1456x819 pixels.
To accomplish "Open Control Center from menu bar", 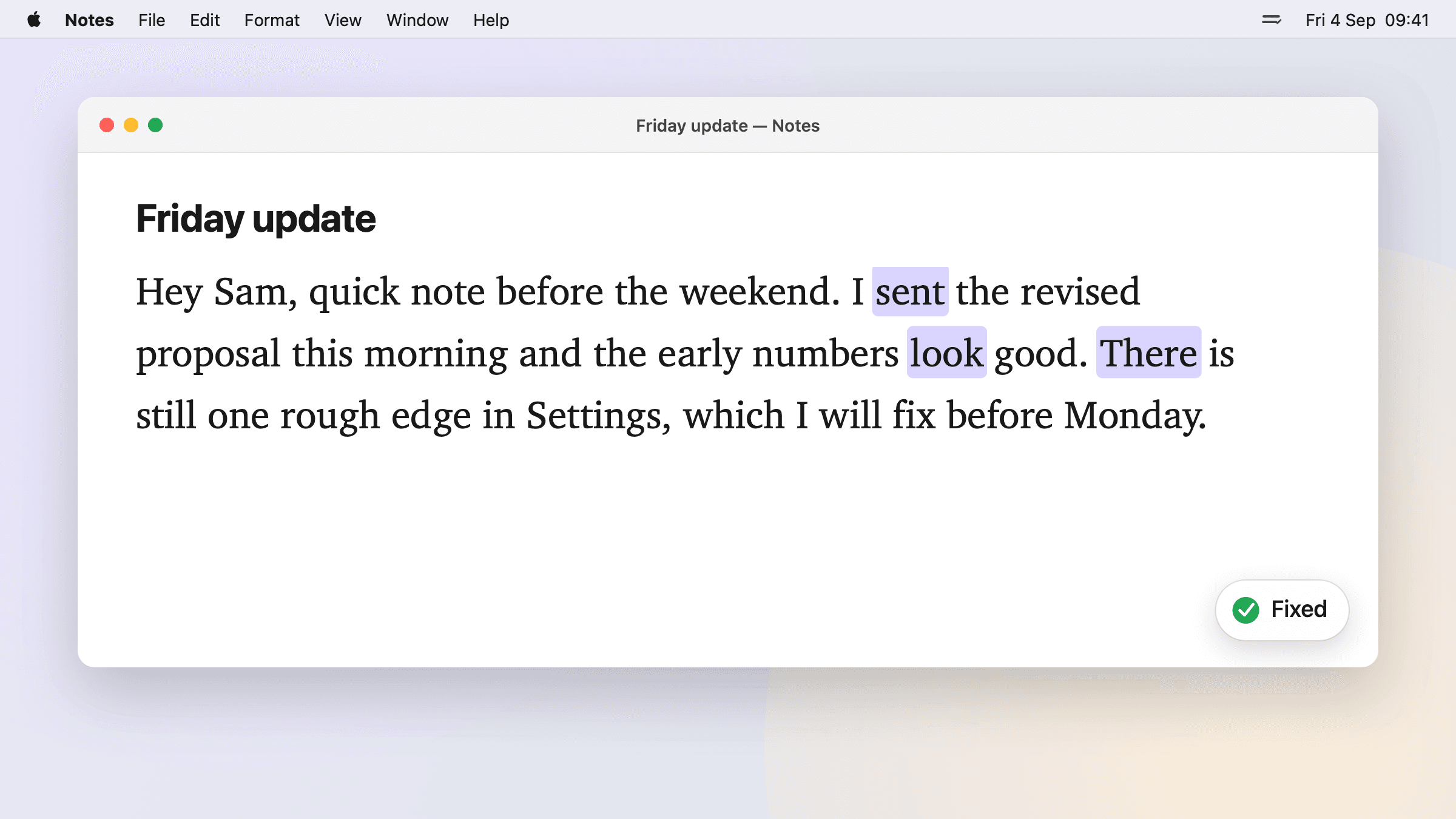I will [x=1272, y=20].
